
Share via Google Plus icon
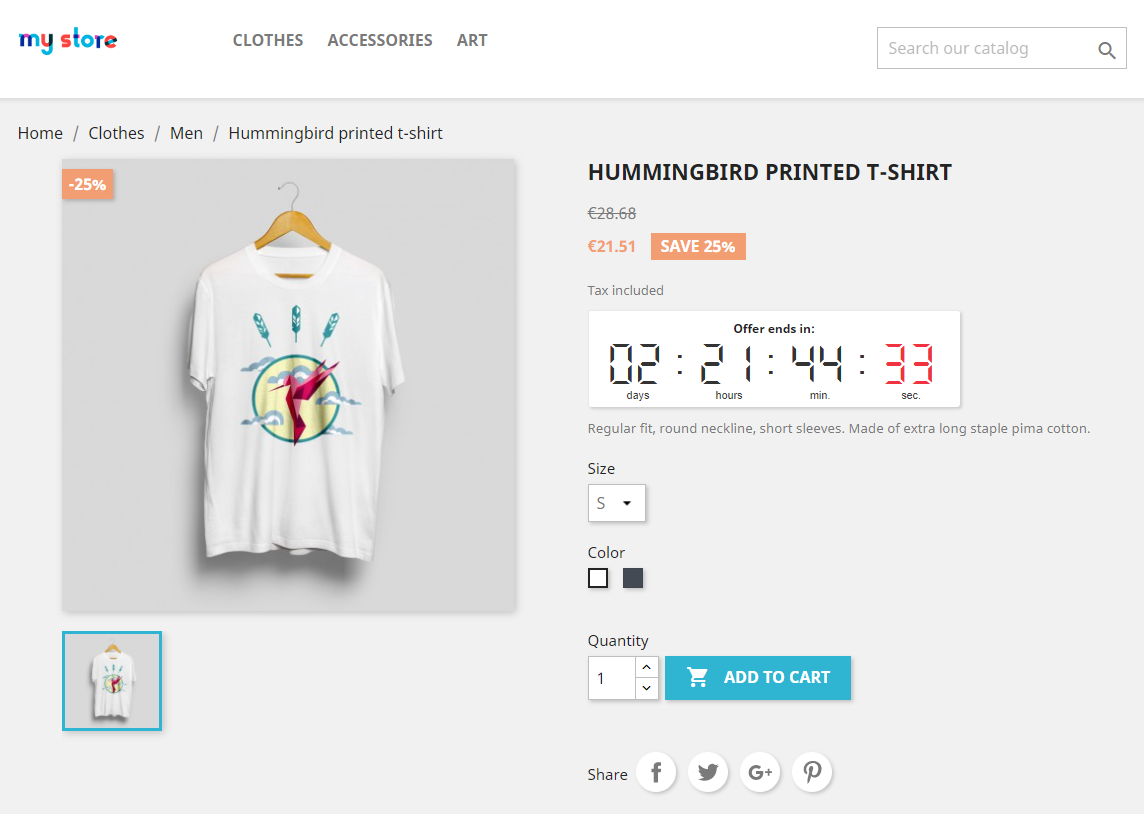[x=760, y=772]
